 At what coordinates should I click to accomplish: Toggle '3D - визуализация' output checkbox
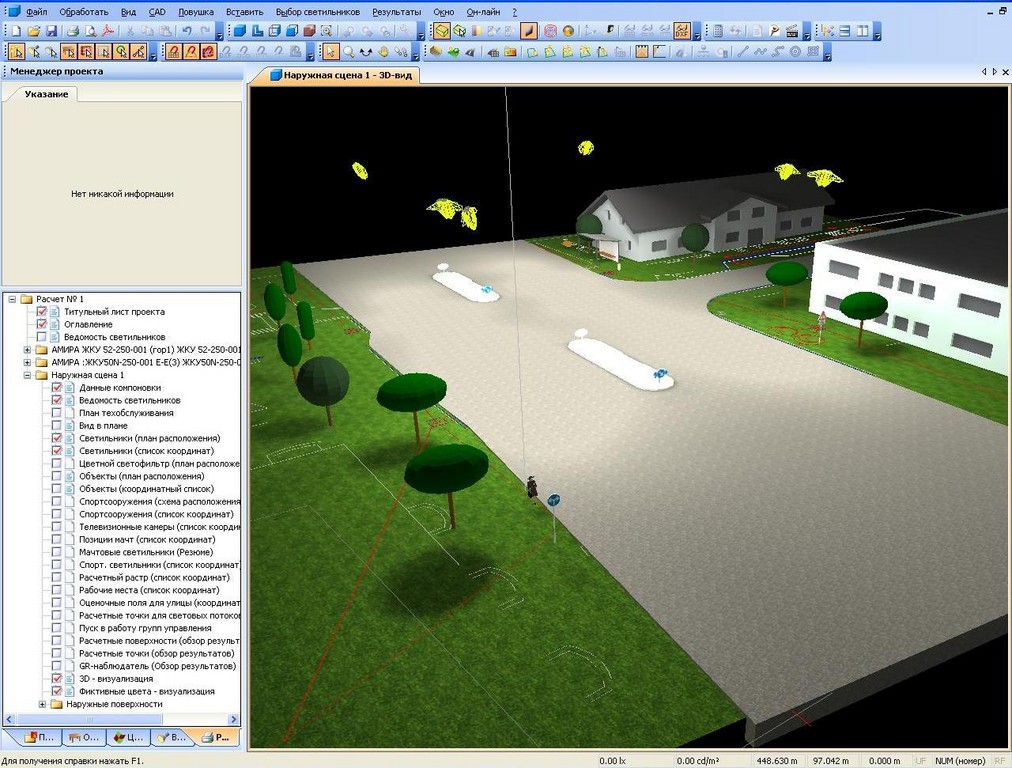click(x=56, y=679)
